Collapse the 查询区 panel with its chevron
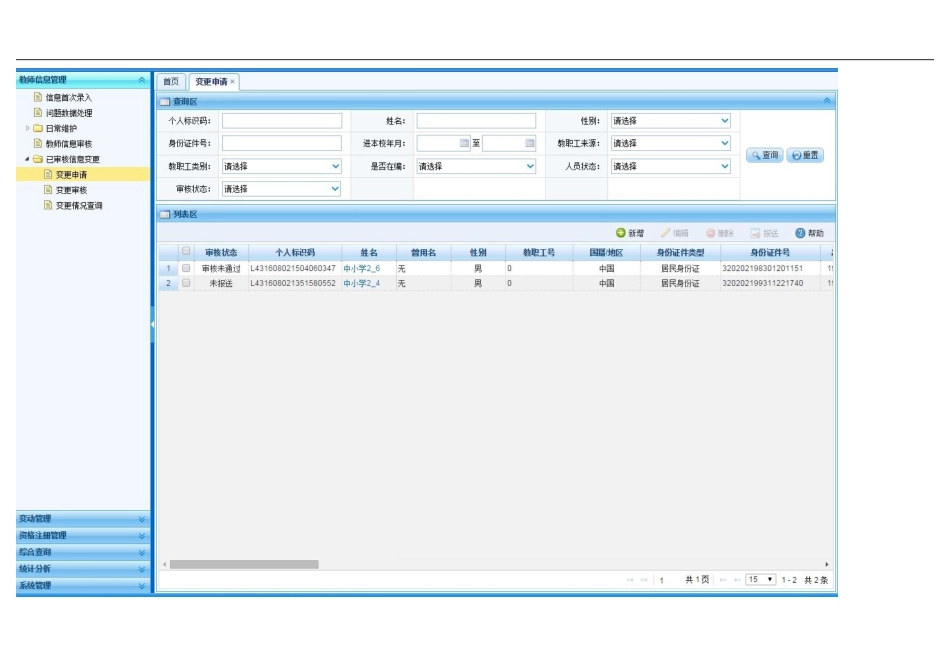The width and height of the screenshot is (950, 672). click(826, 101)
